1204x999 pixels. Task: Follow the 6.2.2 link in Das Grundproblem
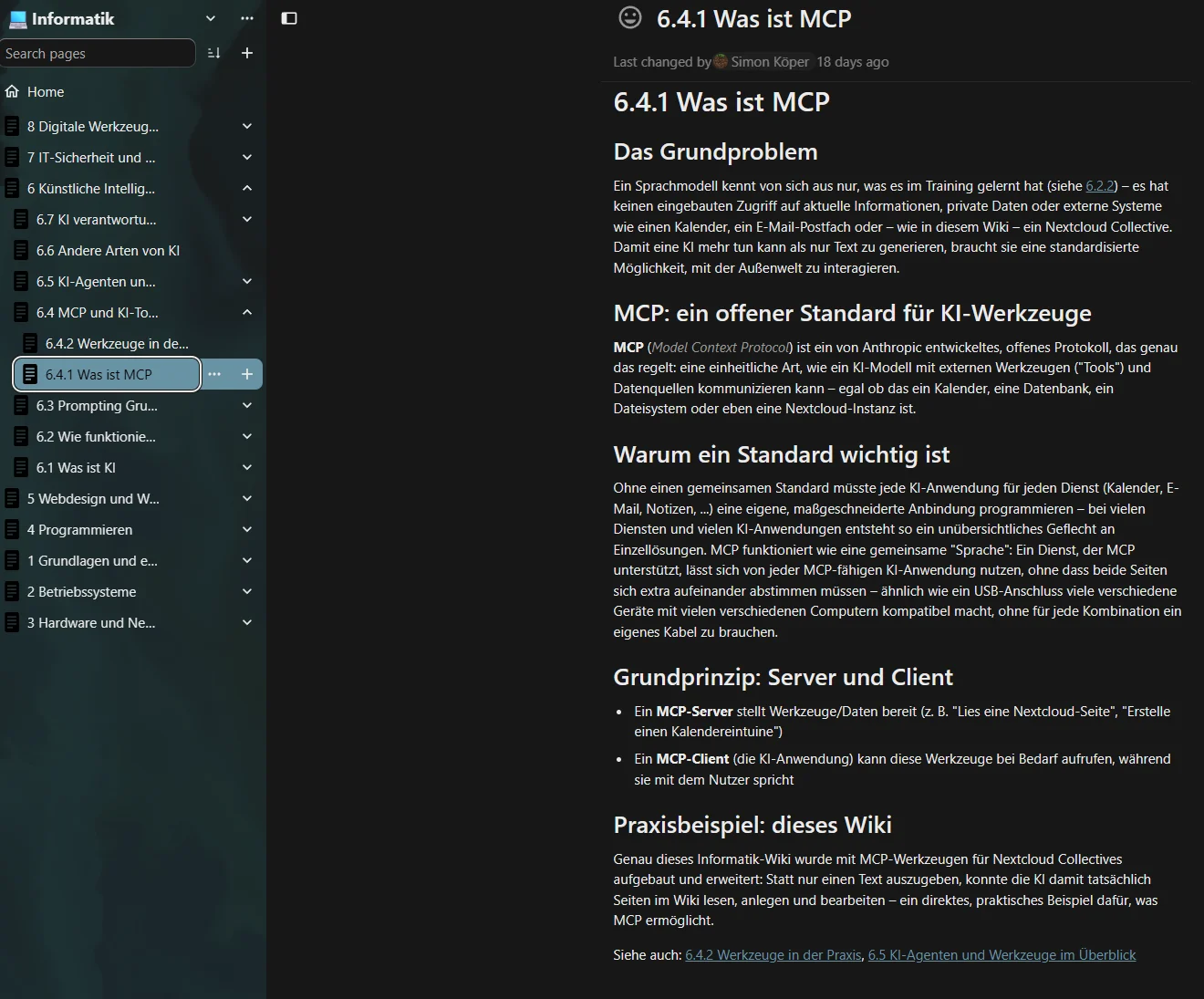pos(1099,186)
